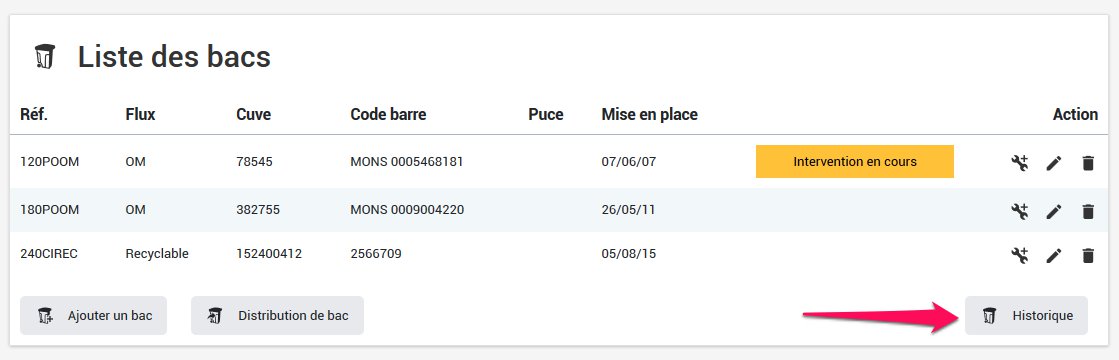Click the Intervention en cours badge
This screenshot has width=1119, height=360.
[x=855, y=161]
